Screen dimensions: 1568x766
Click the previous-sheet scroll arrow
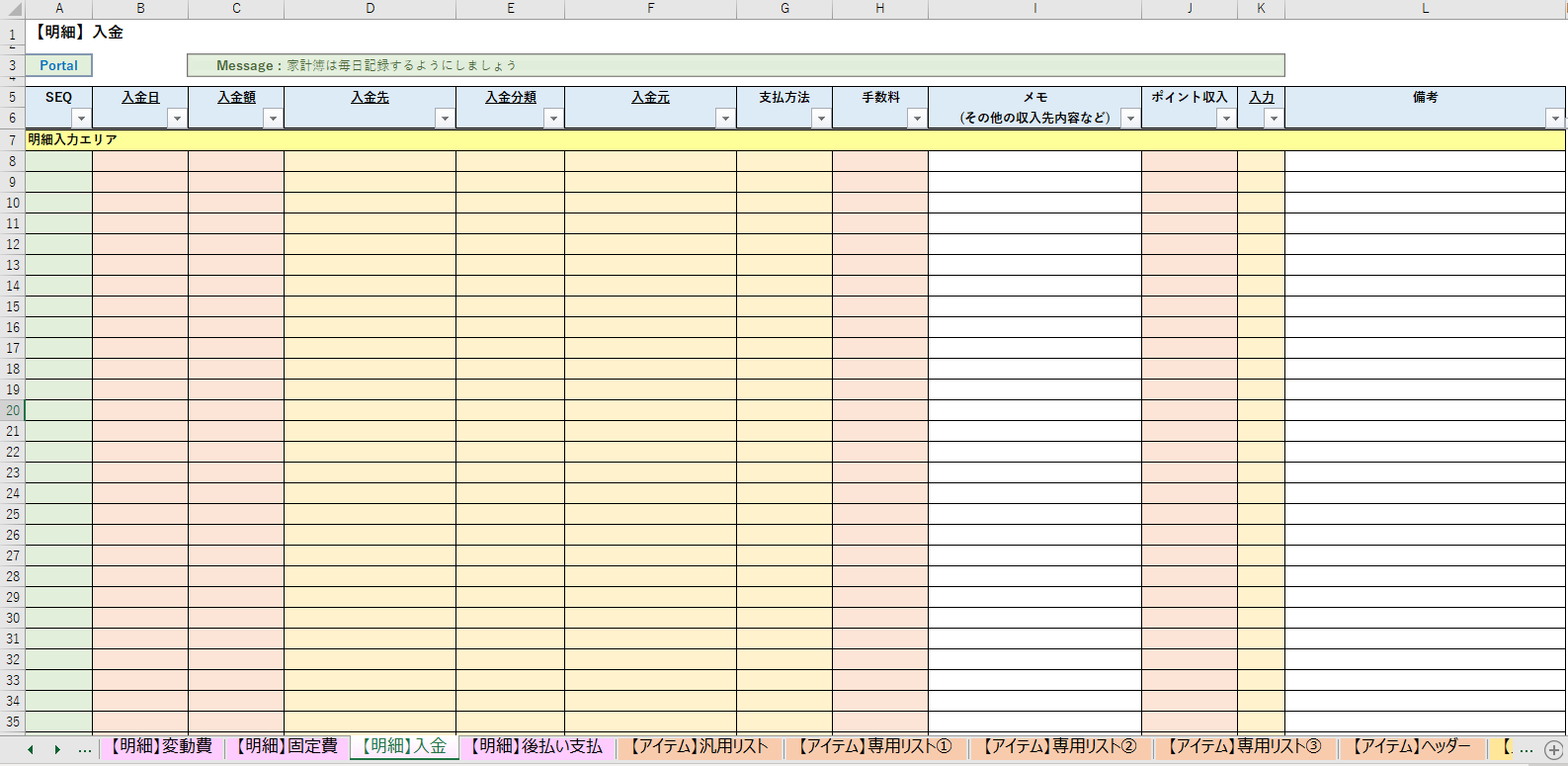(31, 749)
